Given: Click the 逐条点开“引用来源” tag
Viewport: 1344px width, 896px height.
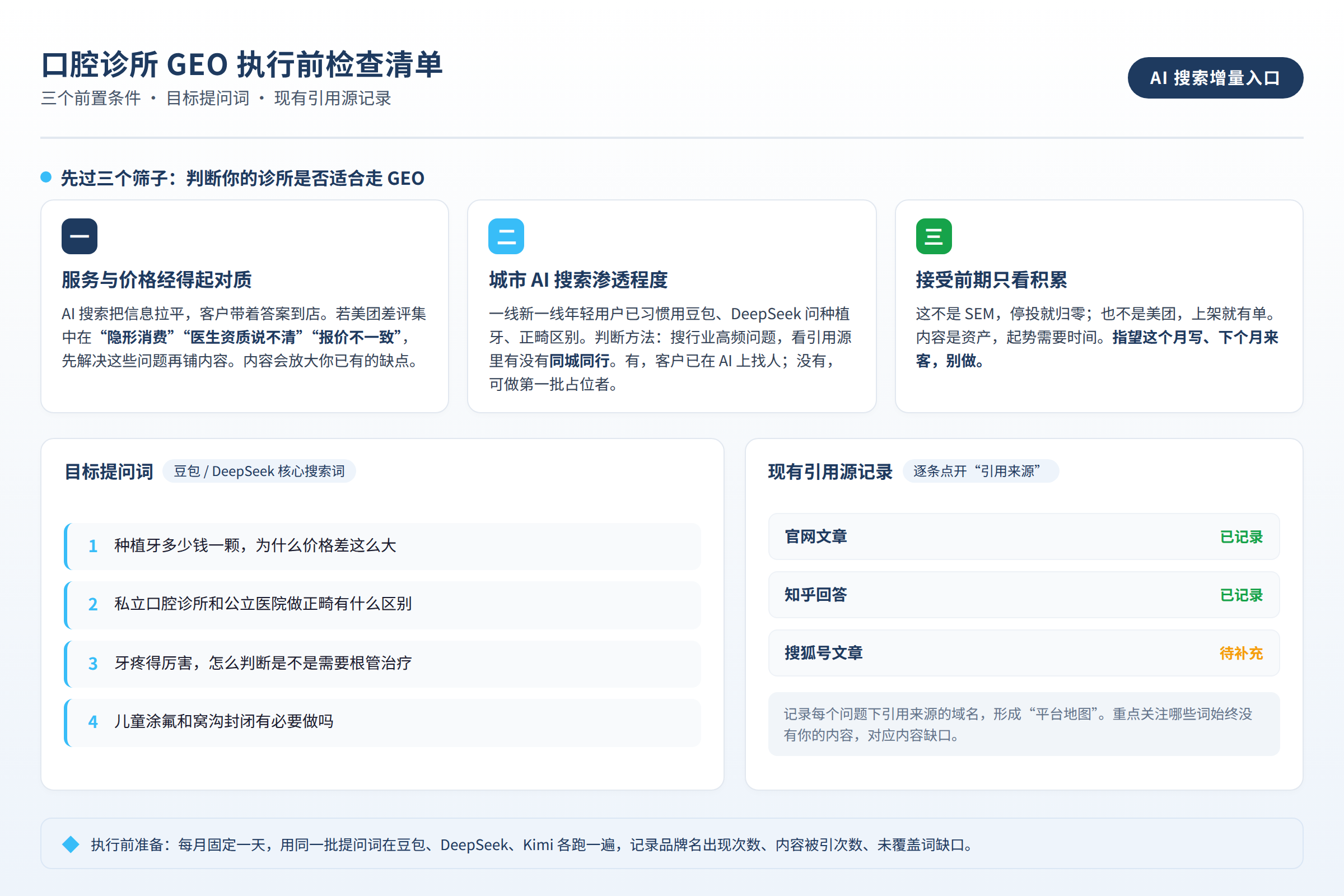Looking at the screenshot, I should click(x=980, y=471).
